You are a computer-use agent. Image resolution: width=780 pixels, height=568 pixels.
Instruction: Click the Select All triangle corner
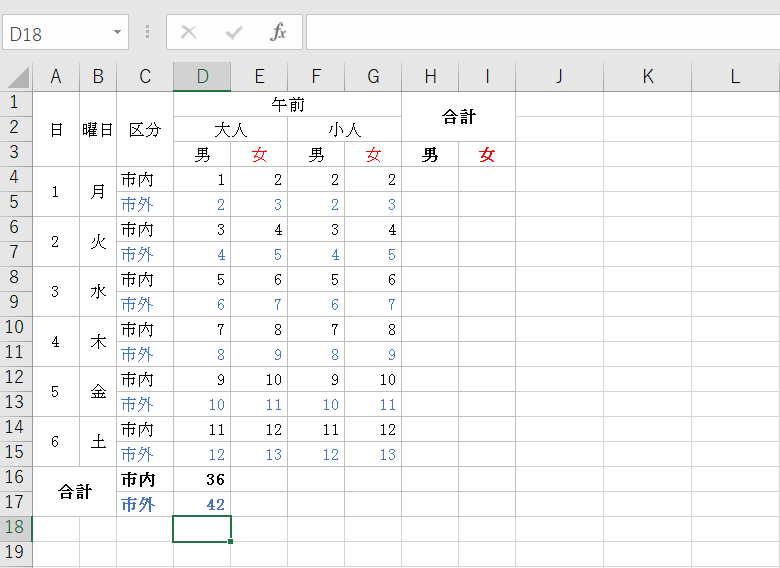18,78
